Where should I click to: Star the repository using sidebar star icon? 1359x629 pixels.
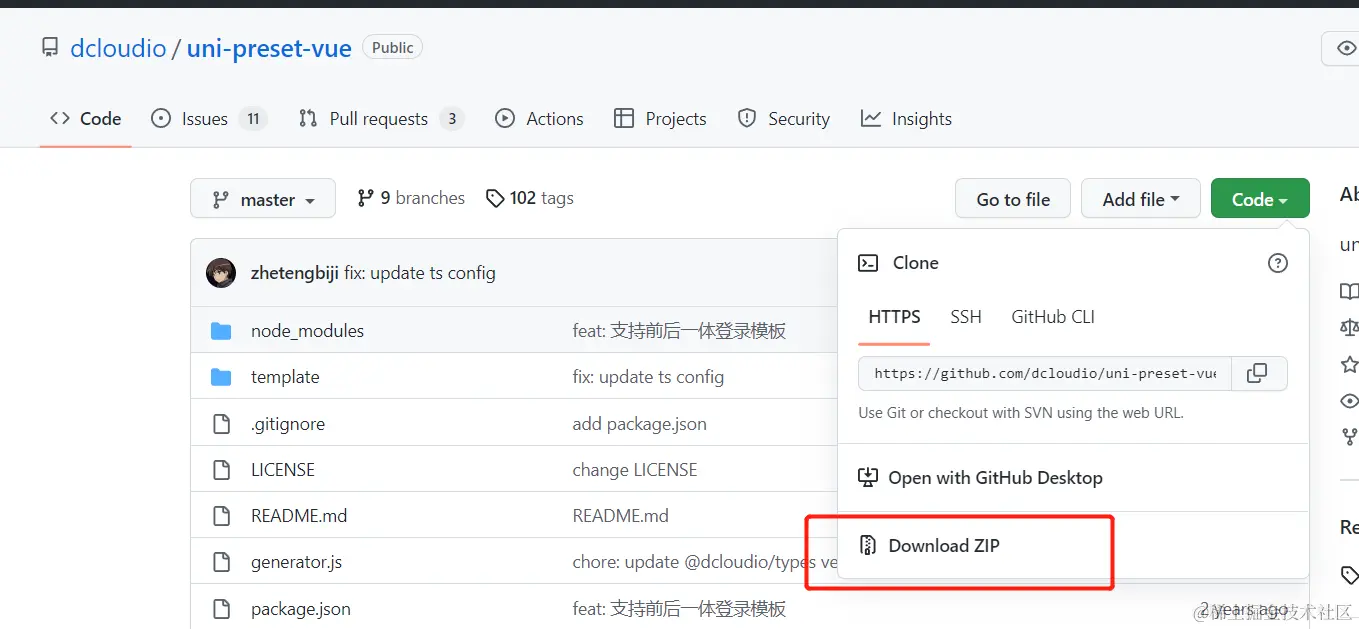(1349, 364)
